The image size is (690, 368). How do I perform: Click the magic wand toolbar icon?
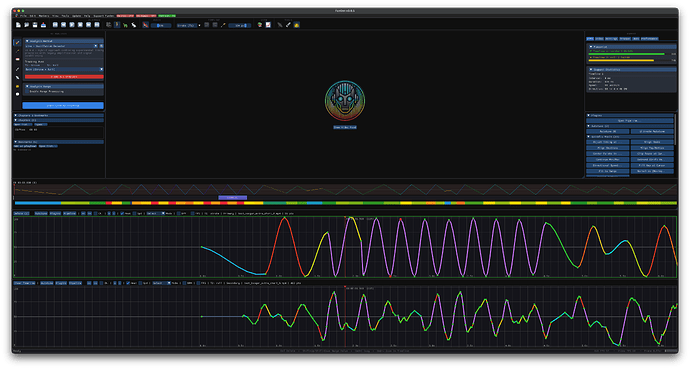[224, 25]
